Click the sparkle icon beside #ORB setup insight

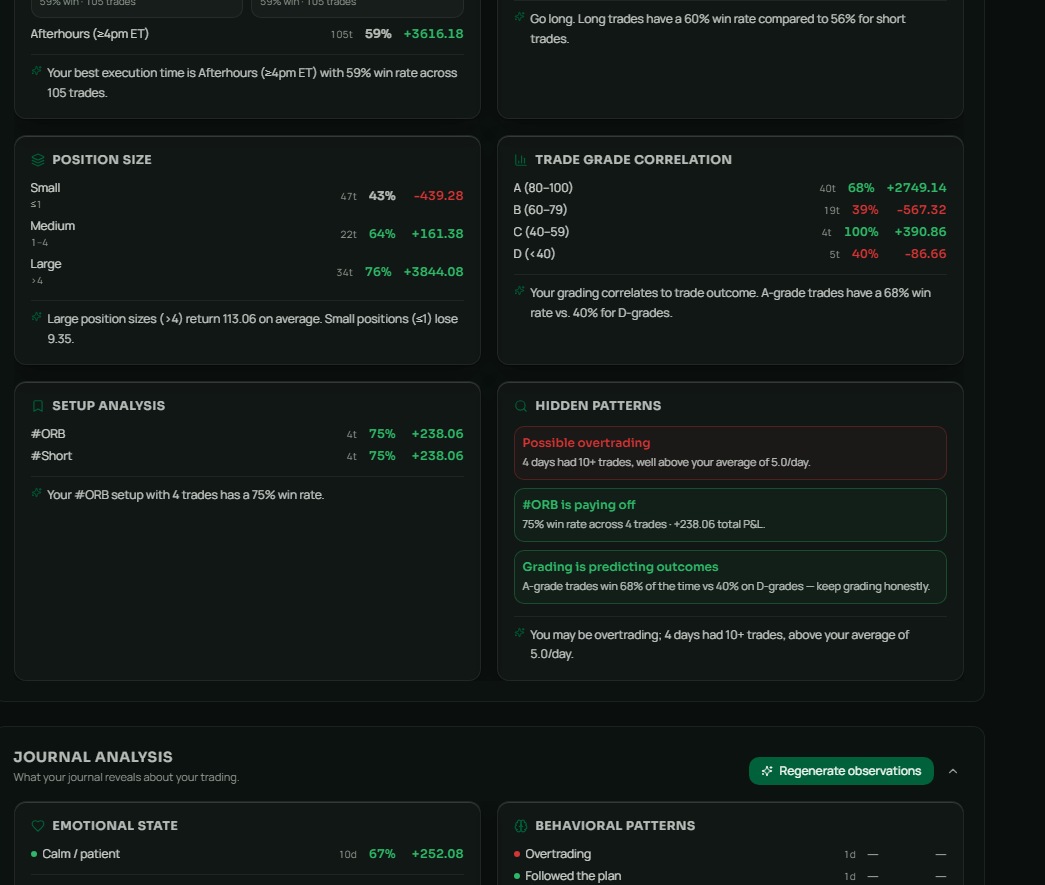(37, 492)
